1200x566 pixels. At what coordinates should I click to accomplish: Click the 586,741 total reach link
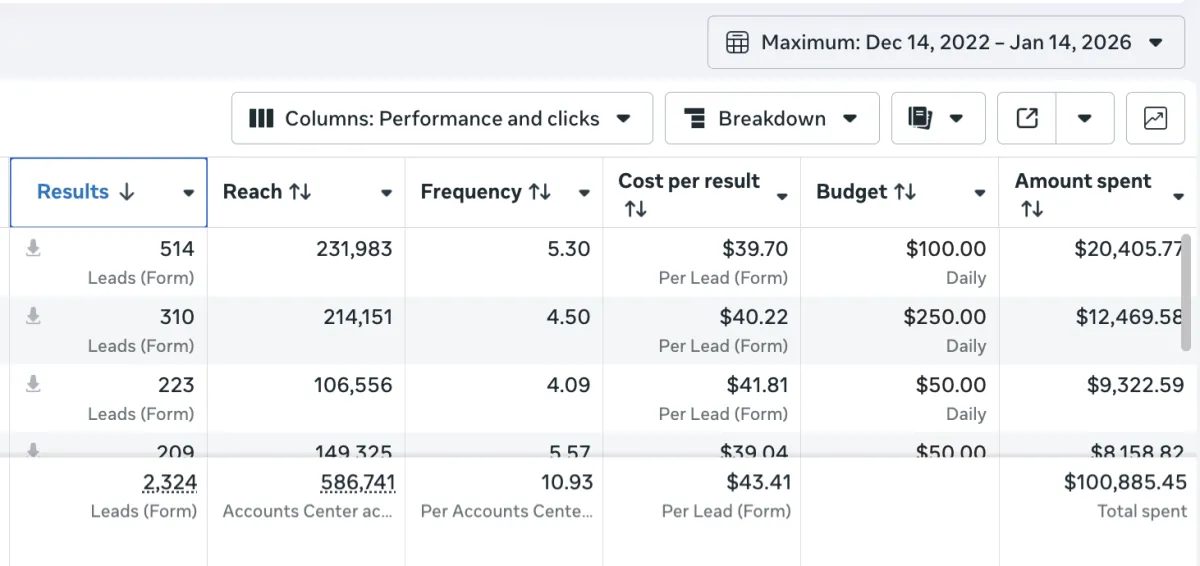358,483
